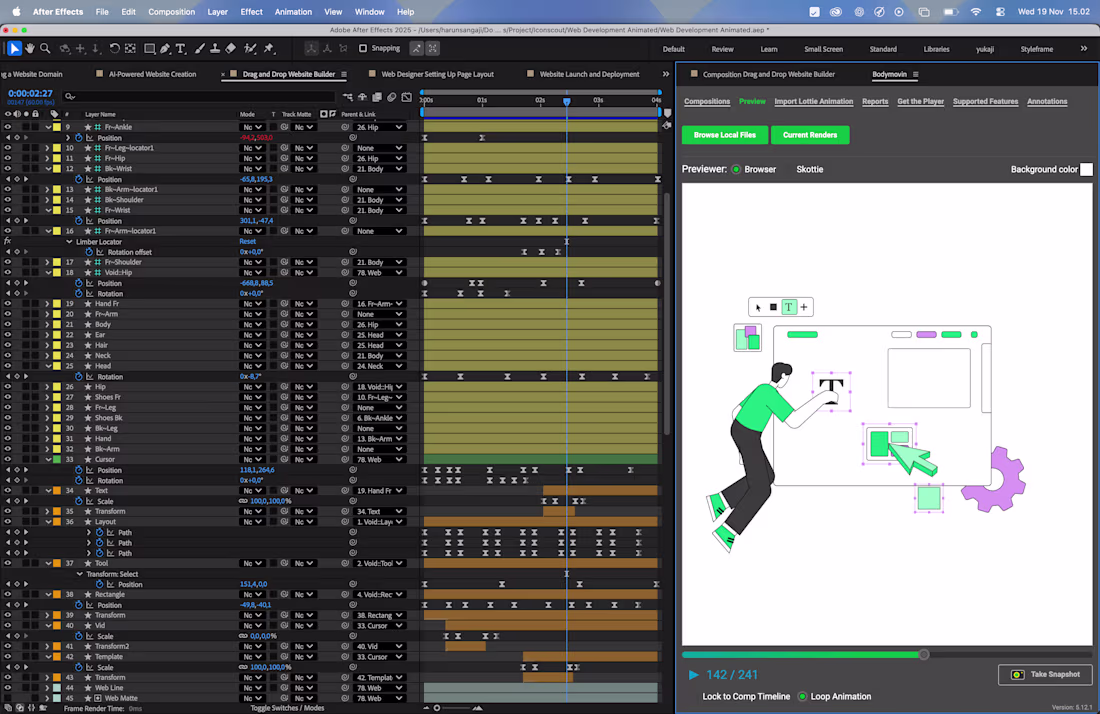Hide the Fr~Hip layer with eye icon
The image size is (1100, 714).
point(7,158)
